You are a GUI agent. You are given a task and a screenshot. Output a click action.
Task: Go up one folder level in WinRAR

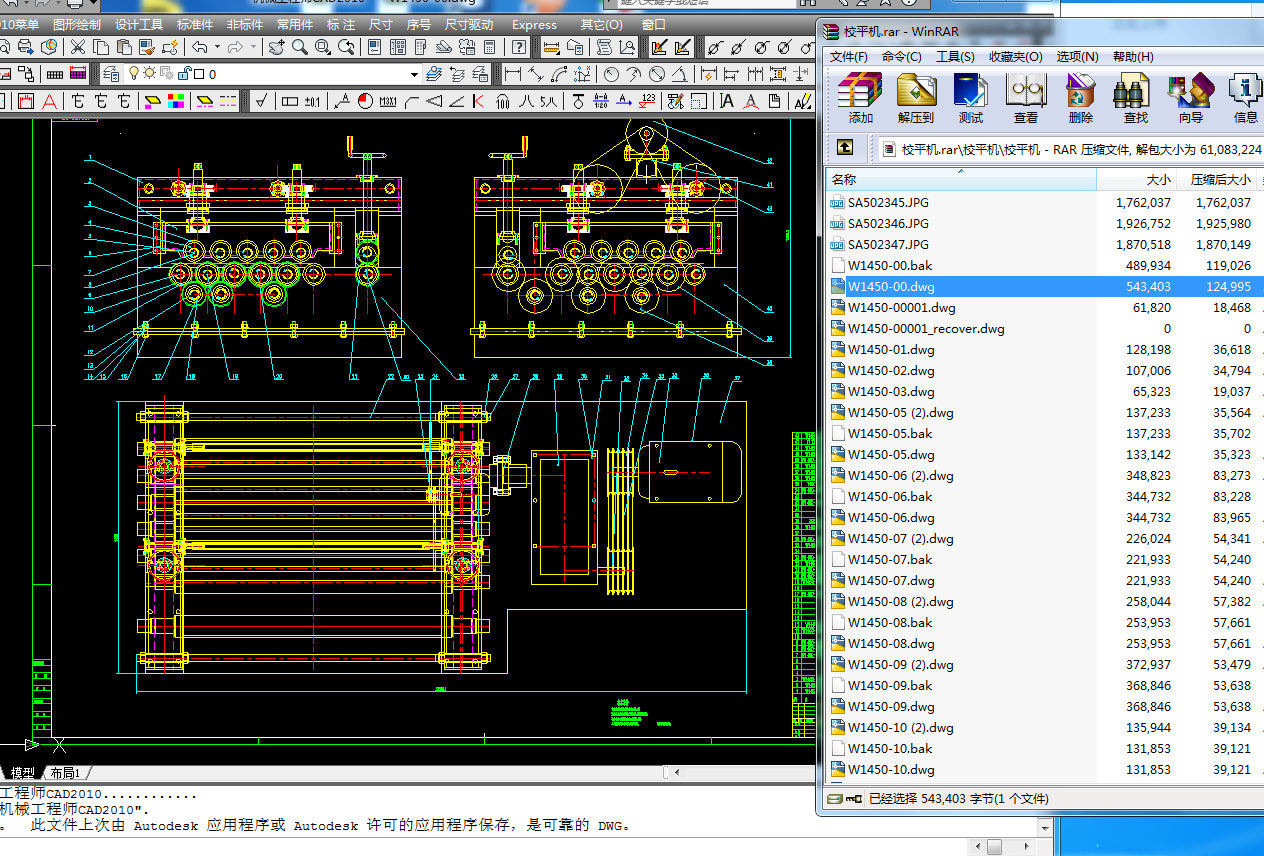click(845, 148)
